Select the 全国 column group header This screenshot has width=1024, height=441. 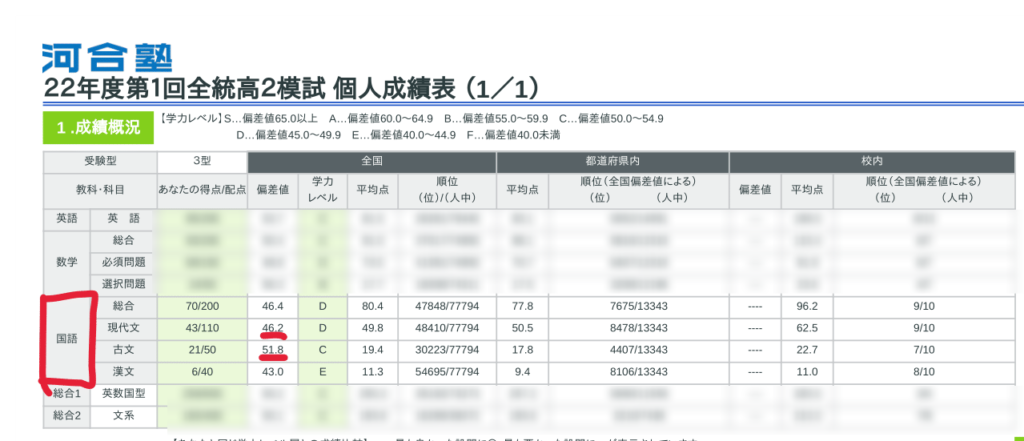tap(372, 161)
